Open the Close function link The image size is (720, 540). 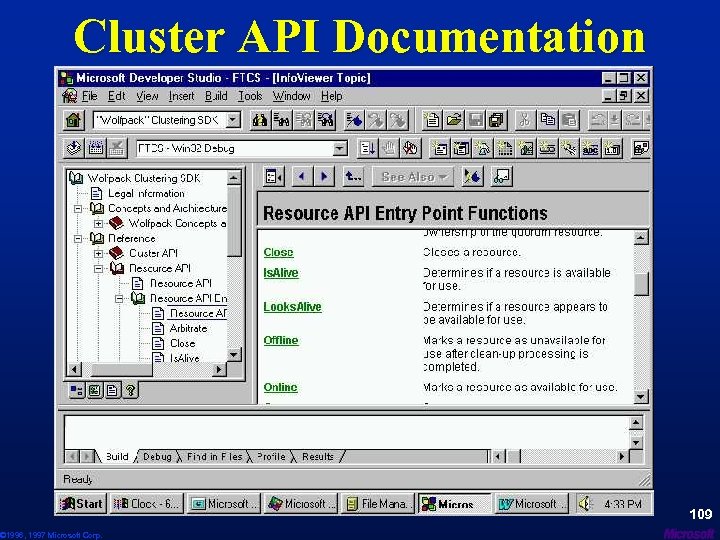tap(278, 252)
